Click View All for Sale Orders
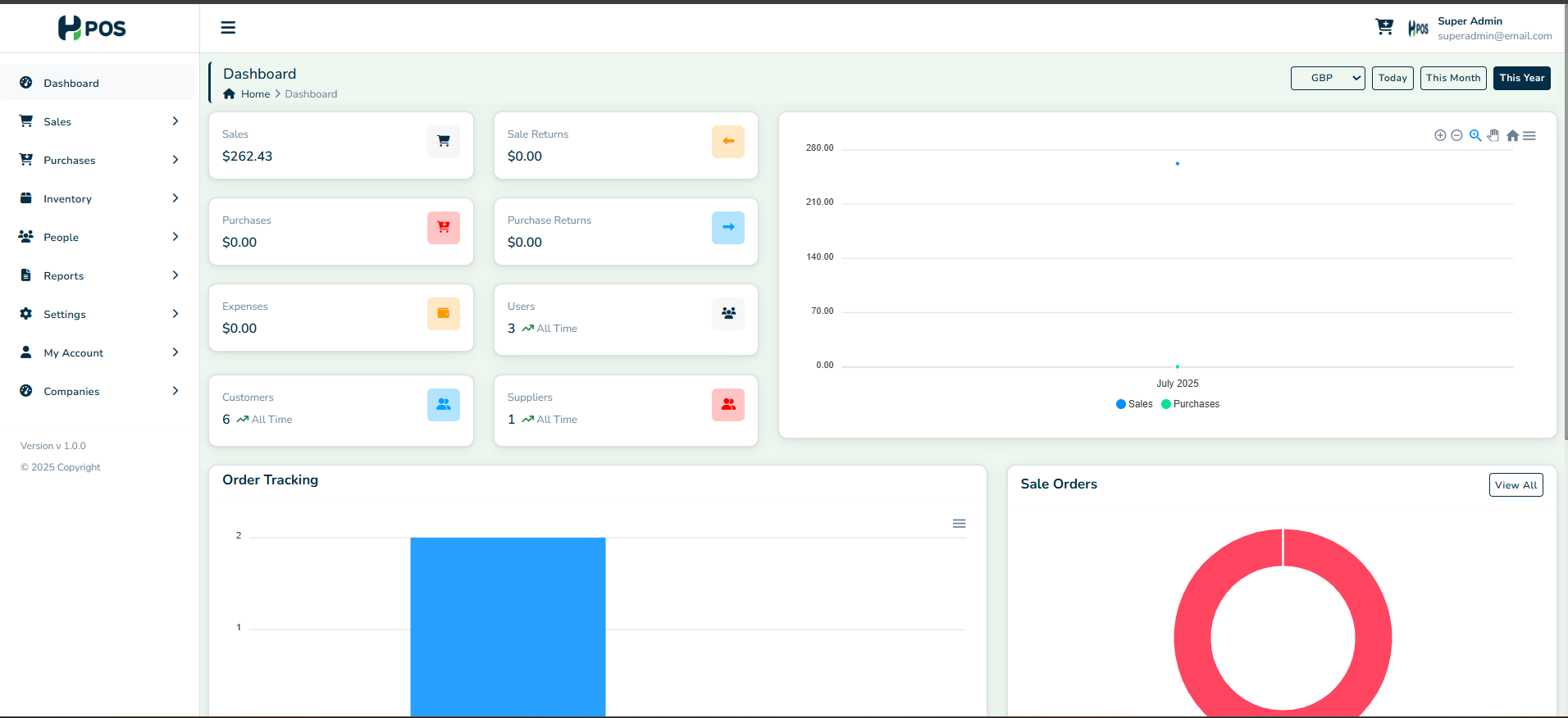The width and height of the screenshot is (1568, 718). click(1516, 485)
